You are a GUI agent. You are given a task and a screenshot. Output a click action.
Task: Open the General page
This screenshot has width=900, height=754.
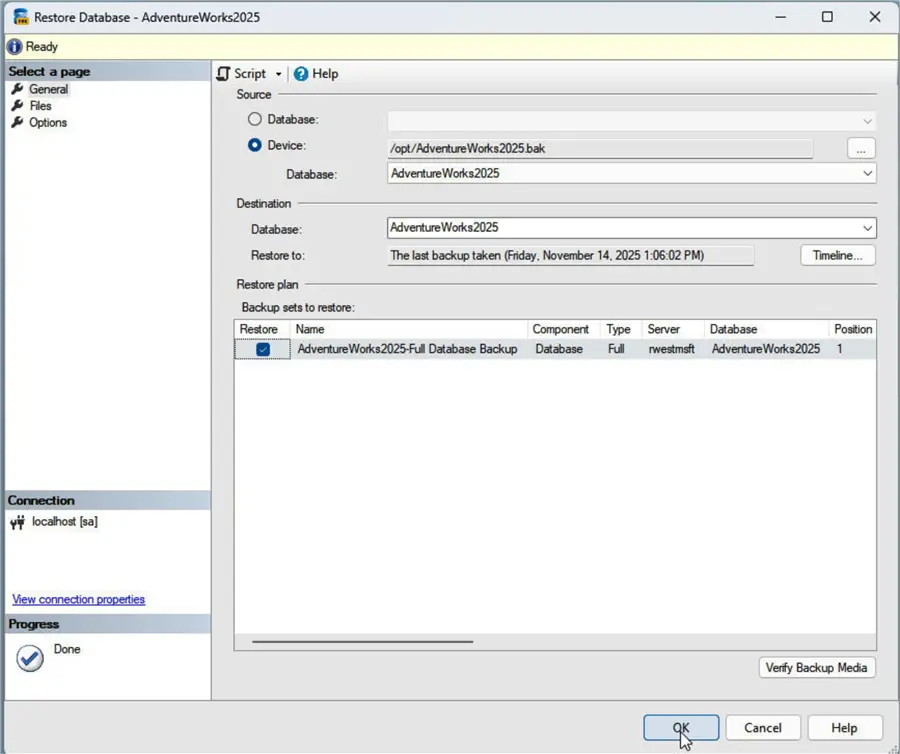click(x=49, y=89)
